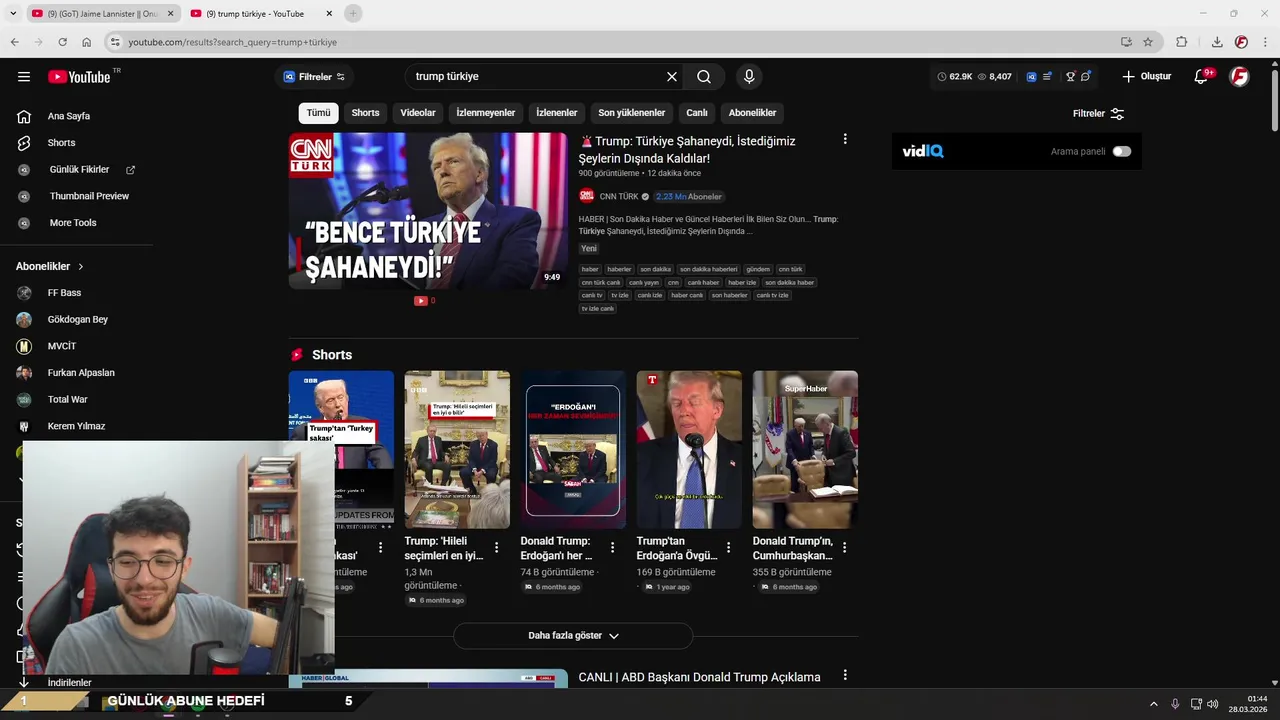Show hidden system tray icons chevron

click(1153, 704)
